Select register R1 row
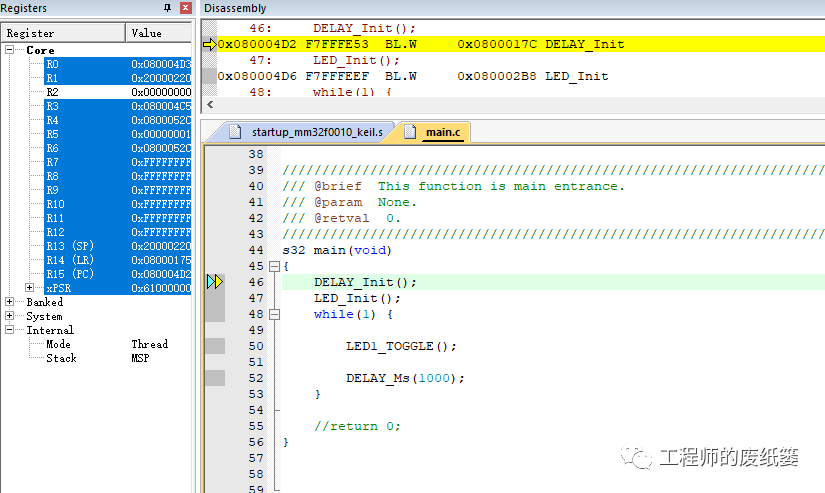This screenshot has height=493, width=825. (117, 78)
